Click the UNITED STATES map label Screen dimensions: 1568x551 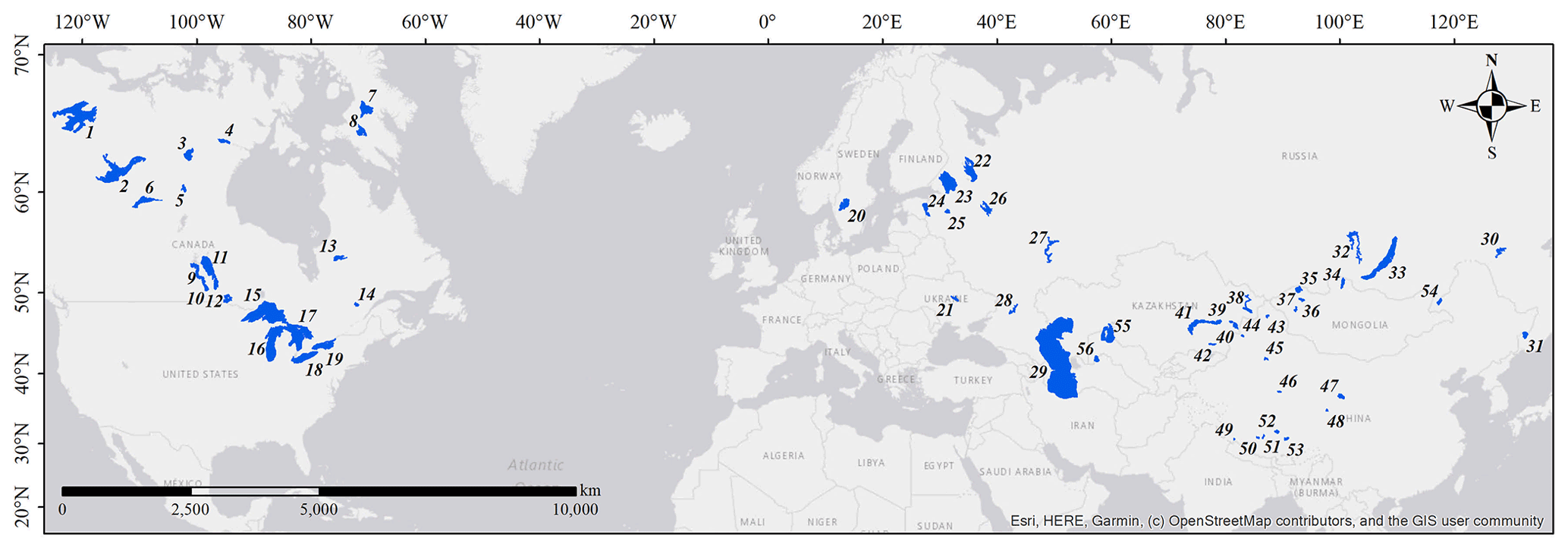[x=200, y=374]
